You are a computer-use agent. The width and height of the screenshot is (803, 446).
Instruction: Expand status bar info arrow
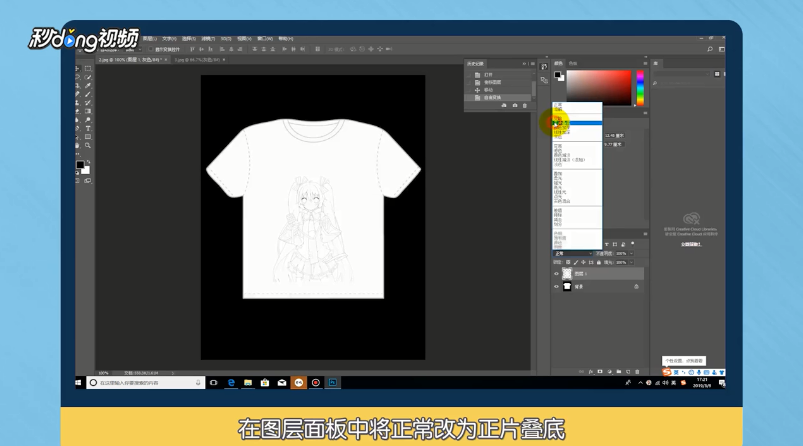(x=173, y=373)
